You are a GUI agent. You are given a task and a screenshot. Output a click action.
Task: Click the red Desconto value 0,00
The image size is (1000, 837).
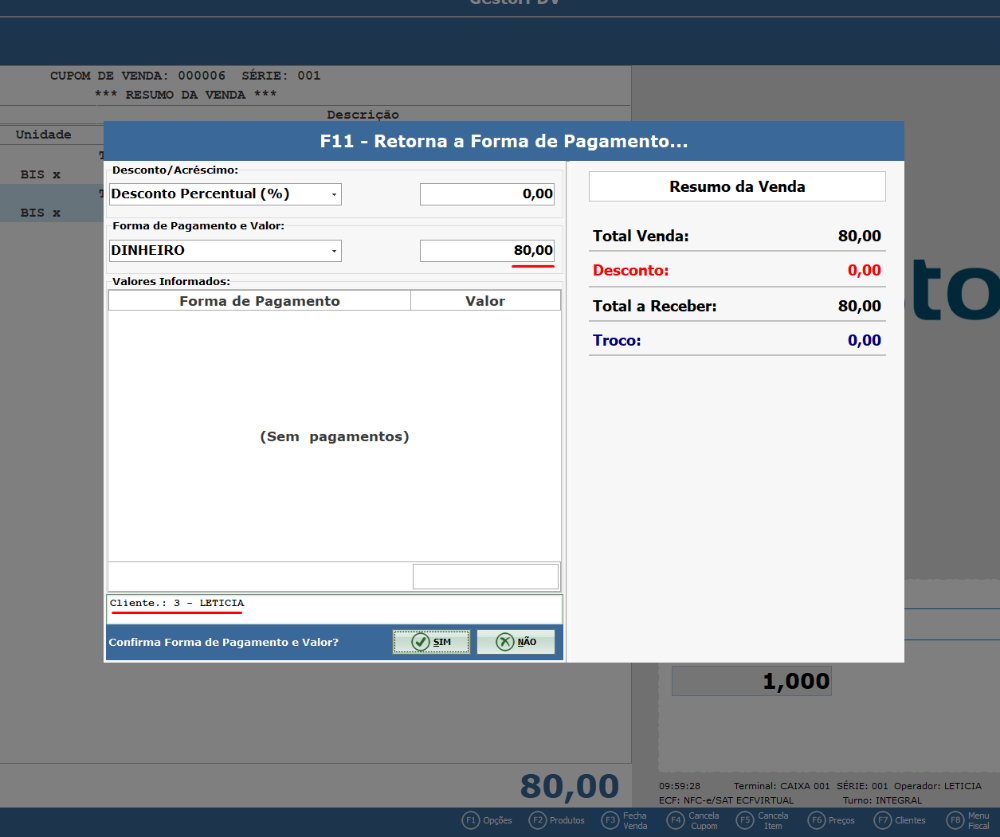864,270
